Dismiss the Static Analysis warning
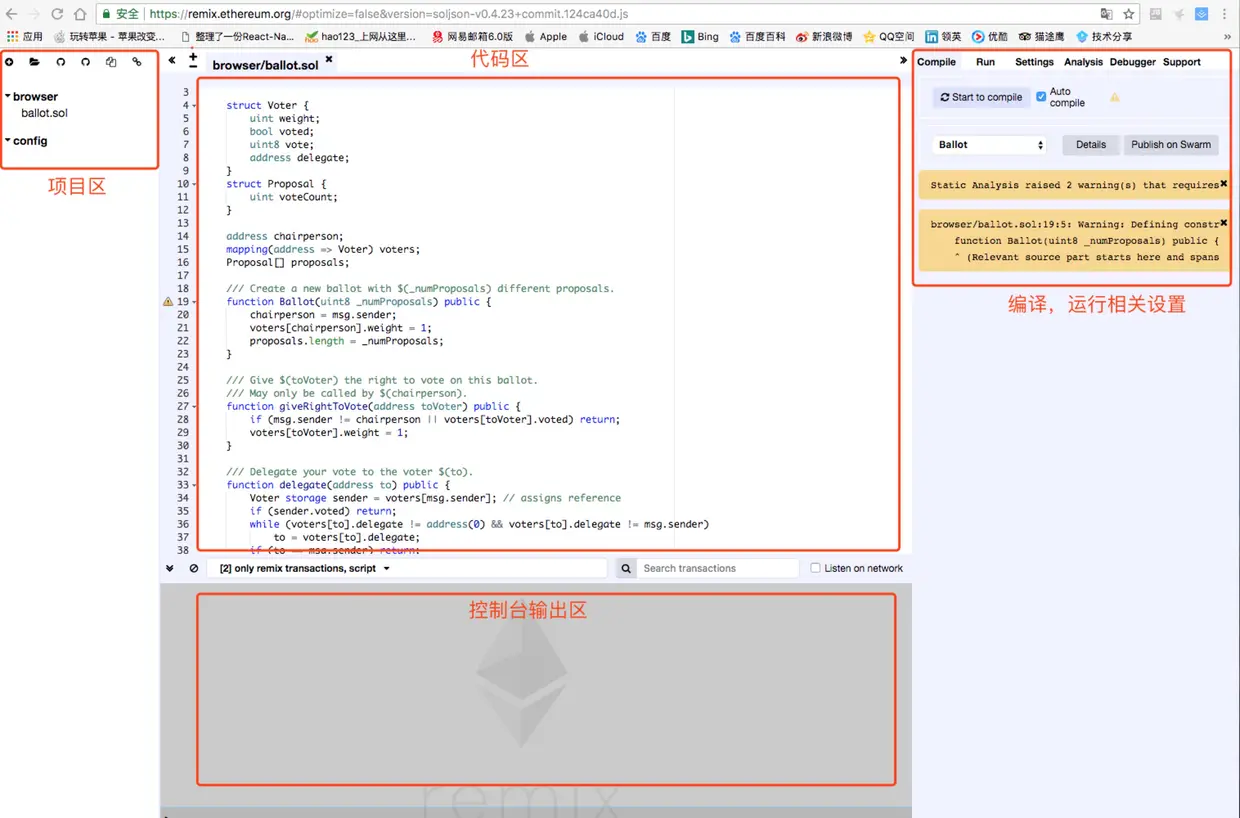 pos(1223,183)
